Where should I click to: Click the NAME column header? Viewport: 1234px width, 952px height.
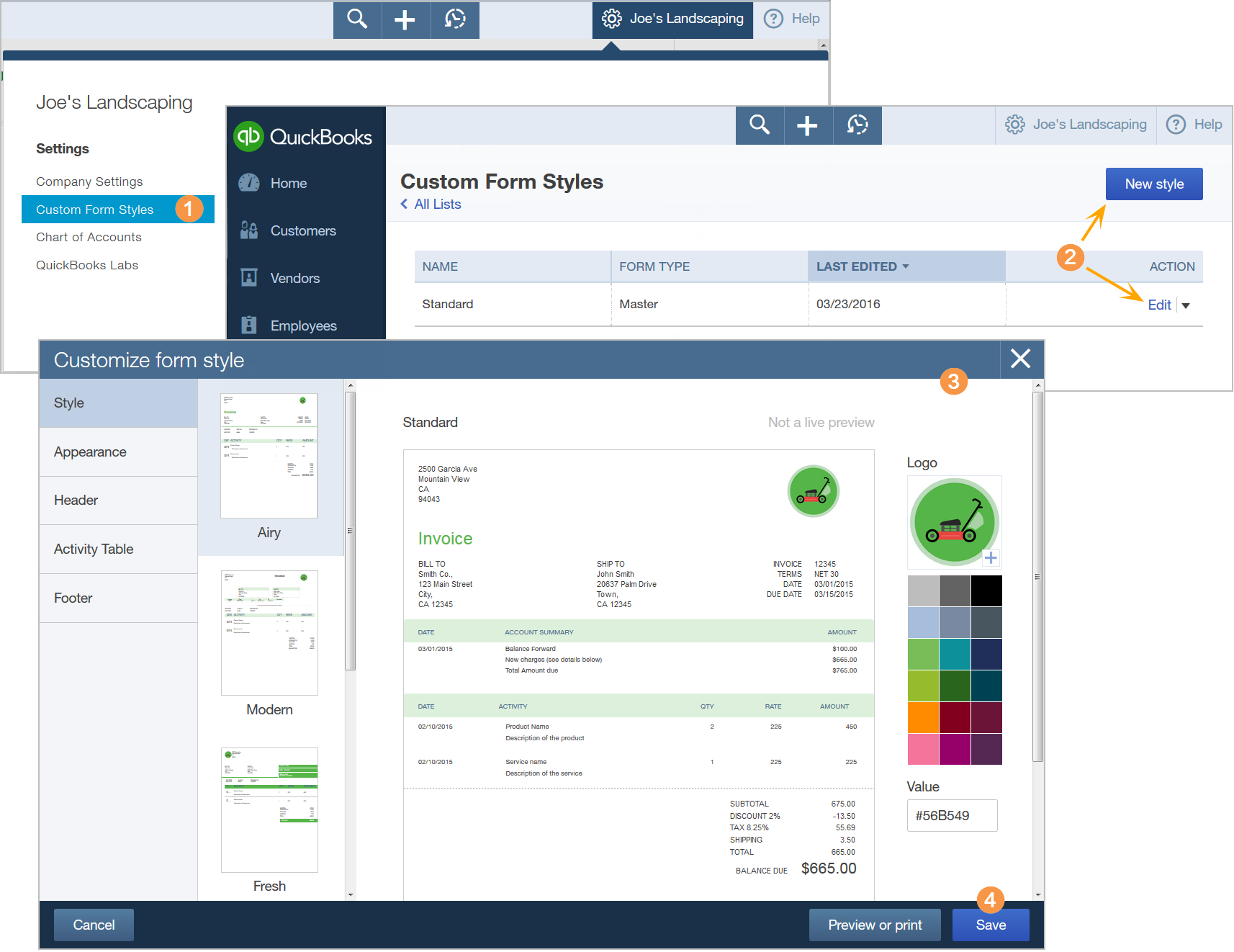tap(513, 266)
